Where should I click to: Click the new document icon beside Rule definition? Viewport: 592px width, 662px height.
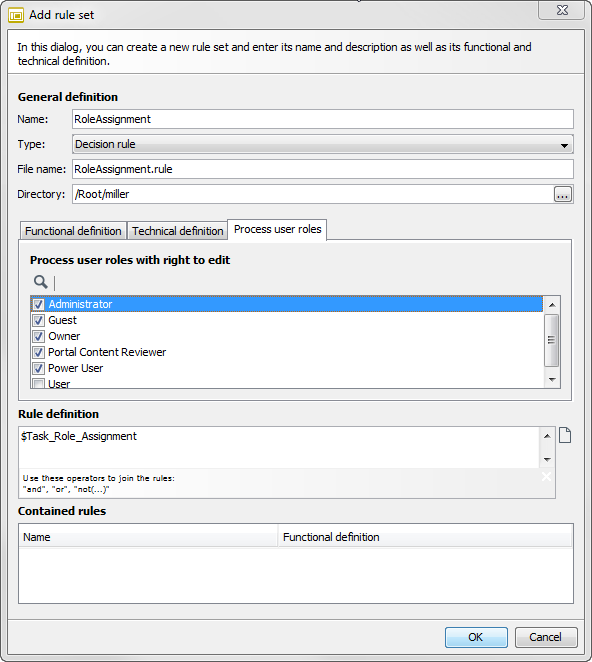tap(565, 435)
